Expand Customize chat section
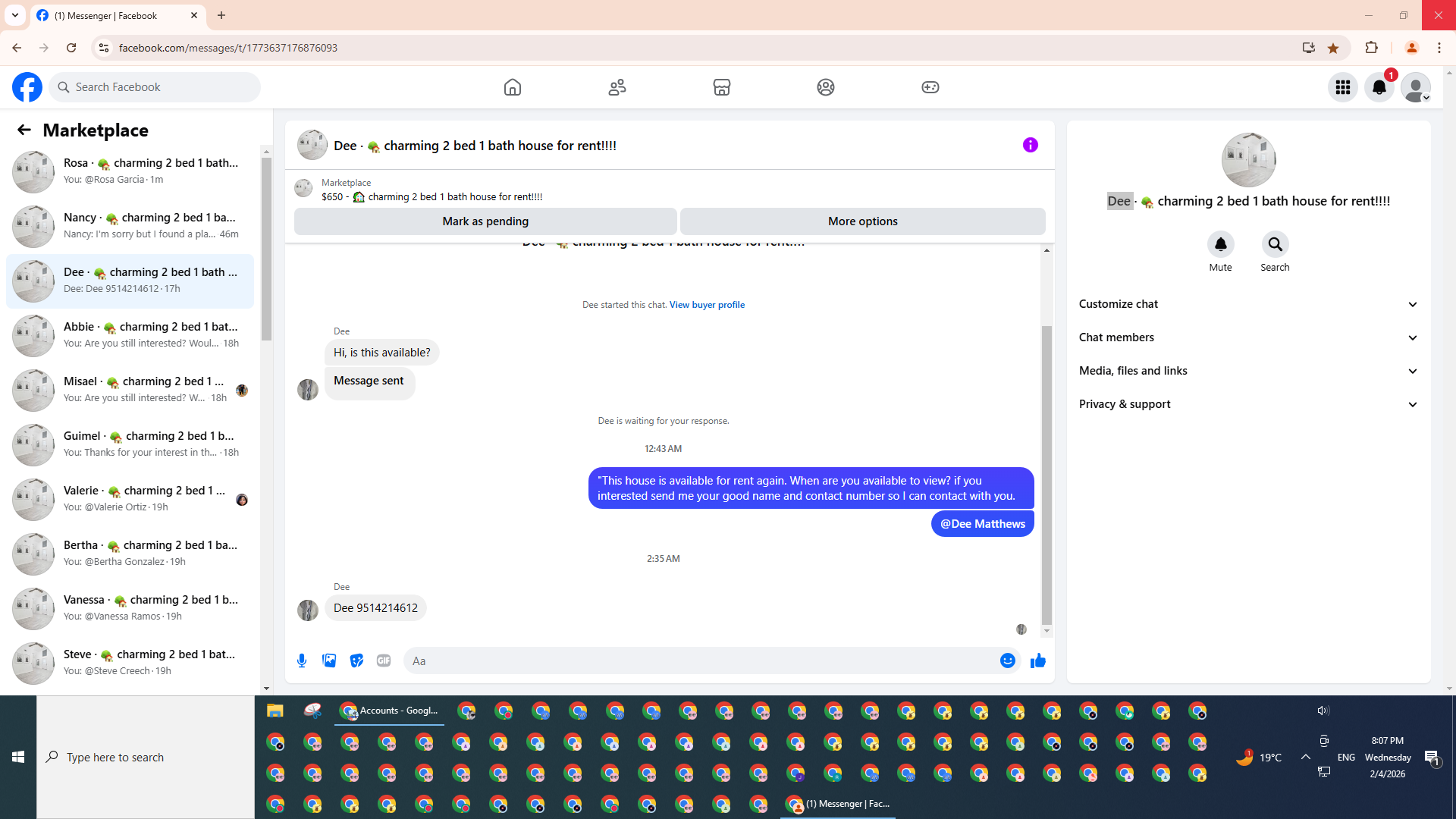This screenshot has width=1456, height=819. coord(1248,304)
